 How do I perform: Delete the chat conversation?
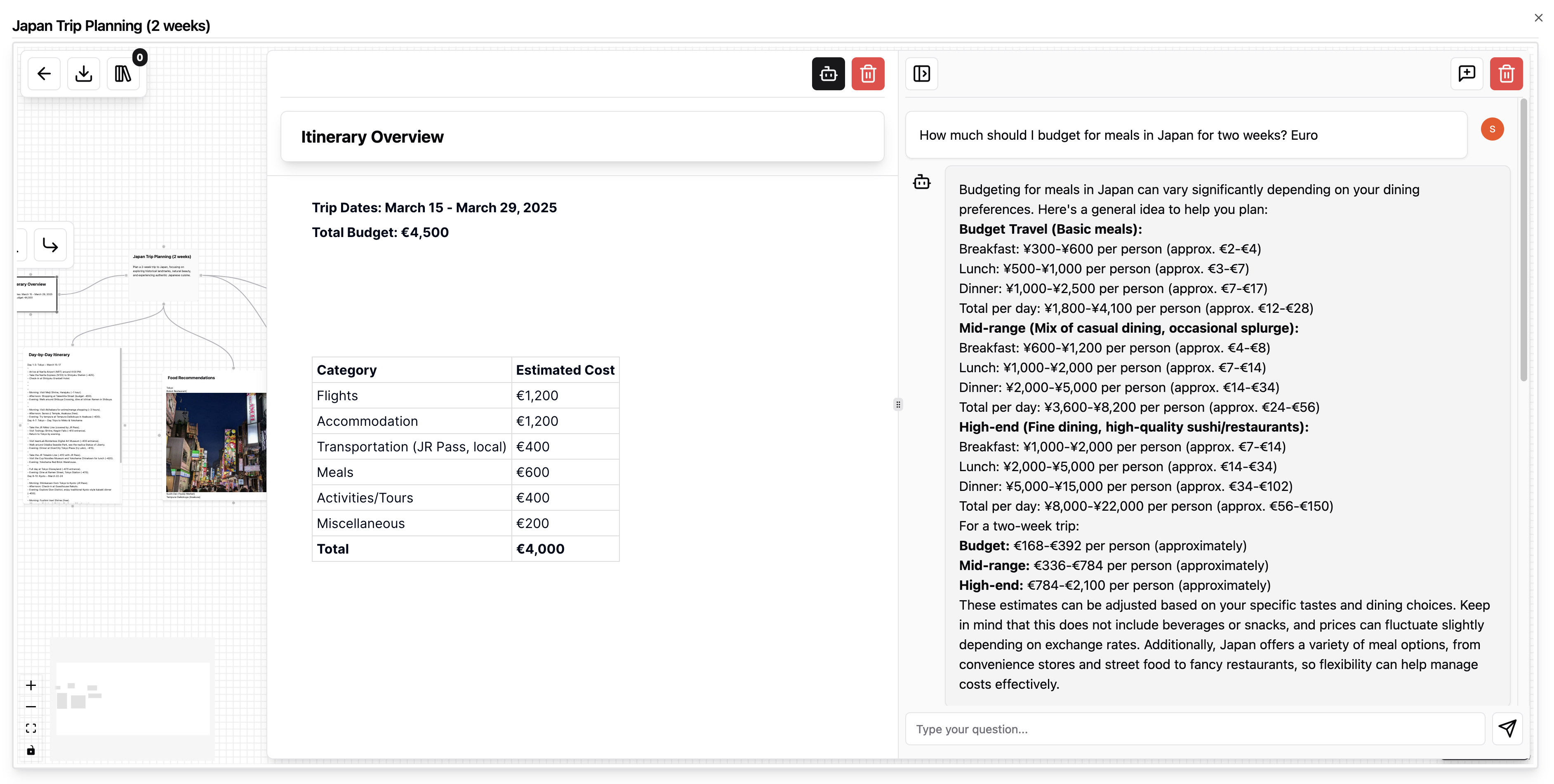1506,73
